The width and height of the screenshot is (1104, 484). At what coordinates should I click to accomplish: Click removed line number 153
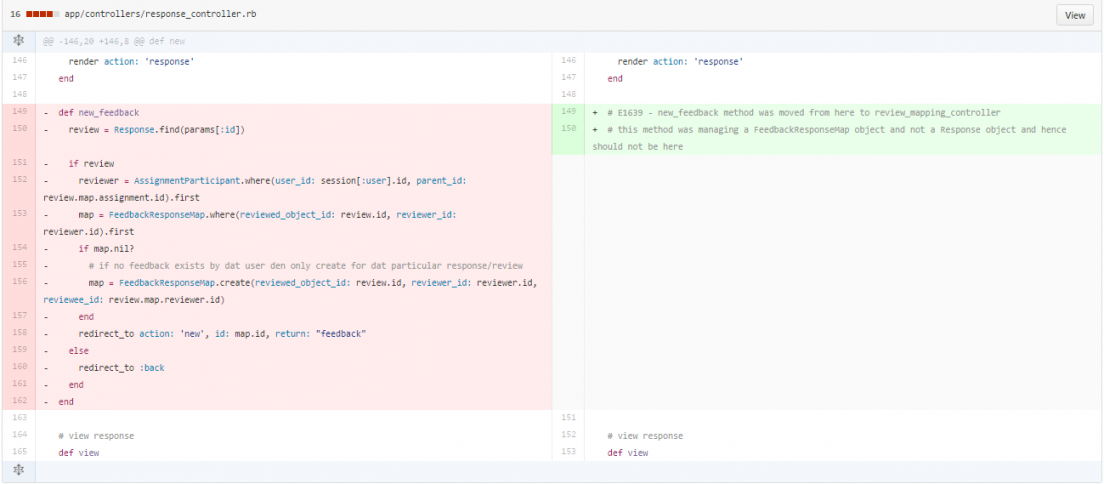[19, 214]
